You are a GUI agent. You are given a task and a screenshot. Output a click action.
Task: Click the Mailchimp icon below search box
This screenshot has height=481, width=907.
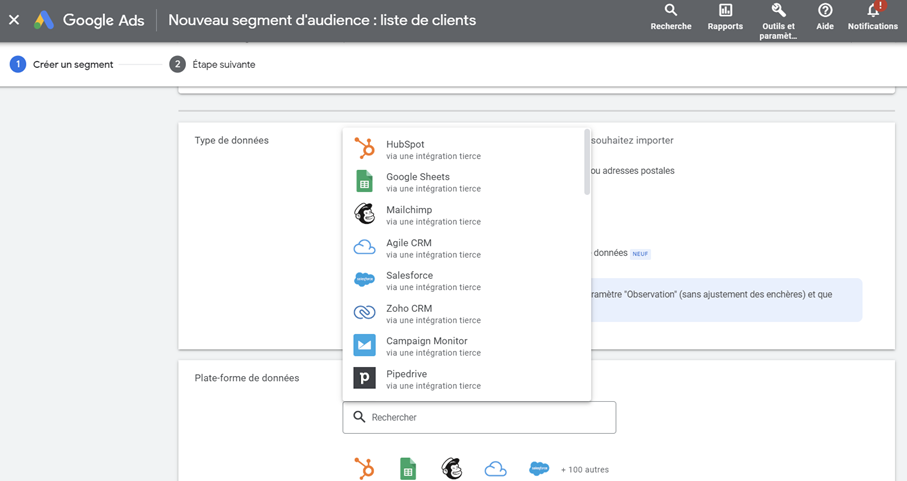point(452,468)
